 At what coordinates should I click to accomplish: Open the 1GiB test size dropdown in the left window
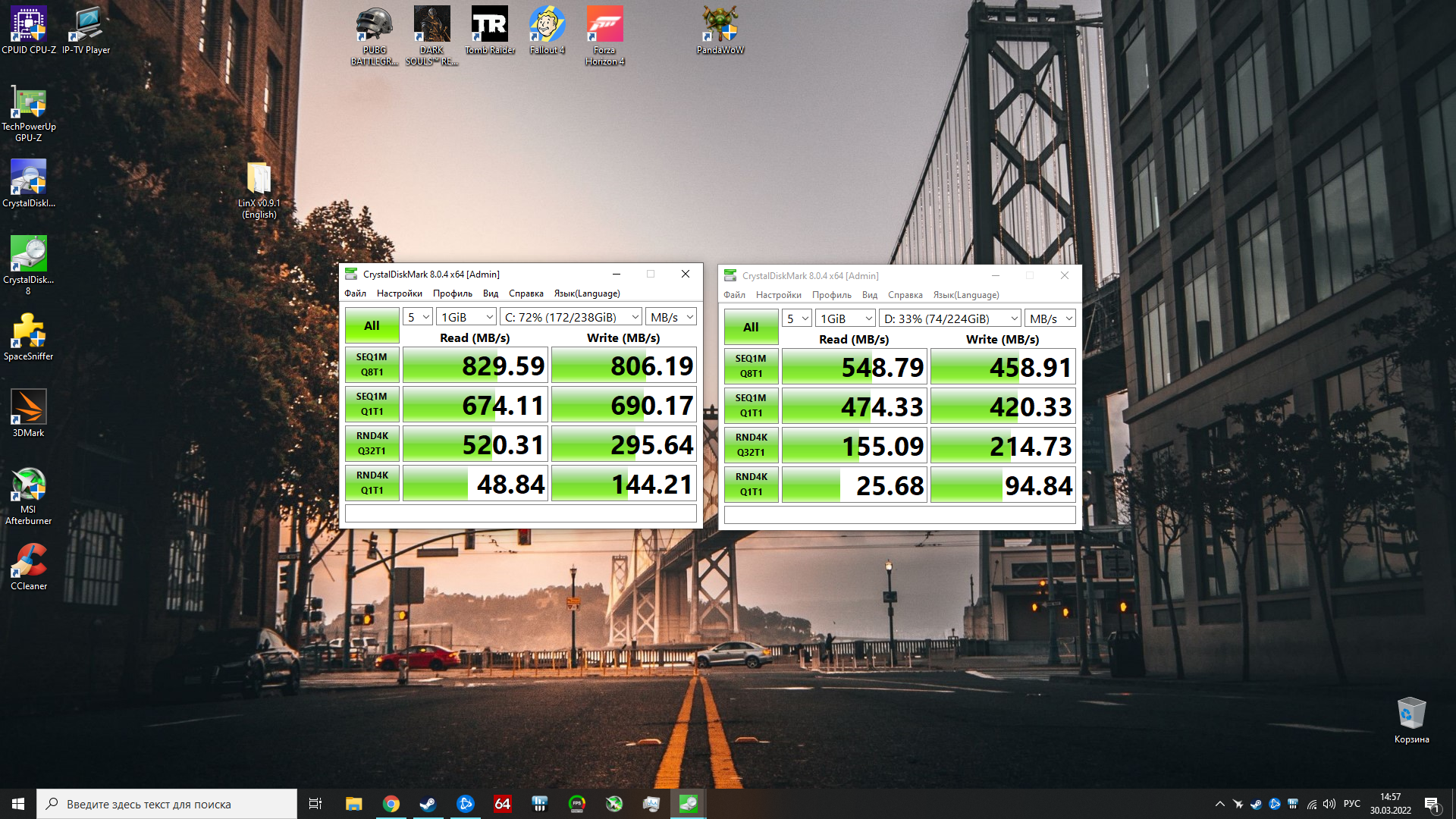(466, 317)
